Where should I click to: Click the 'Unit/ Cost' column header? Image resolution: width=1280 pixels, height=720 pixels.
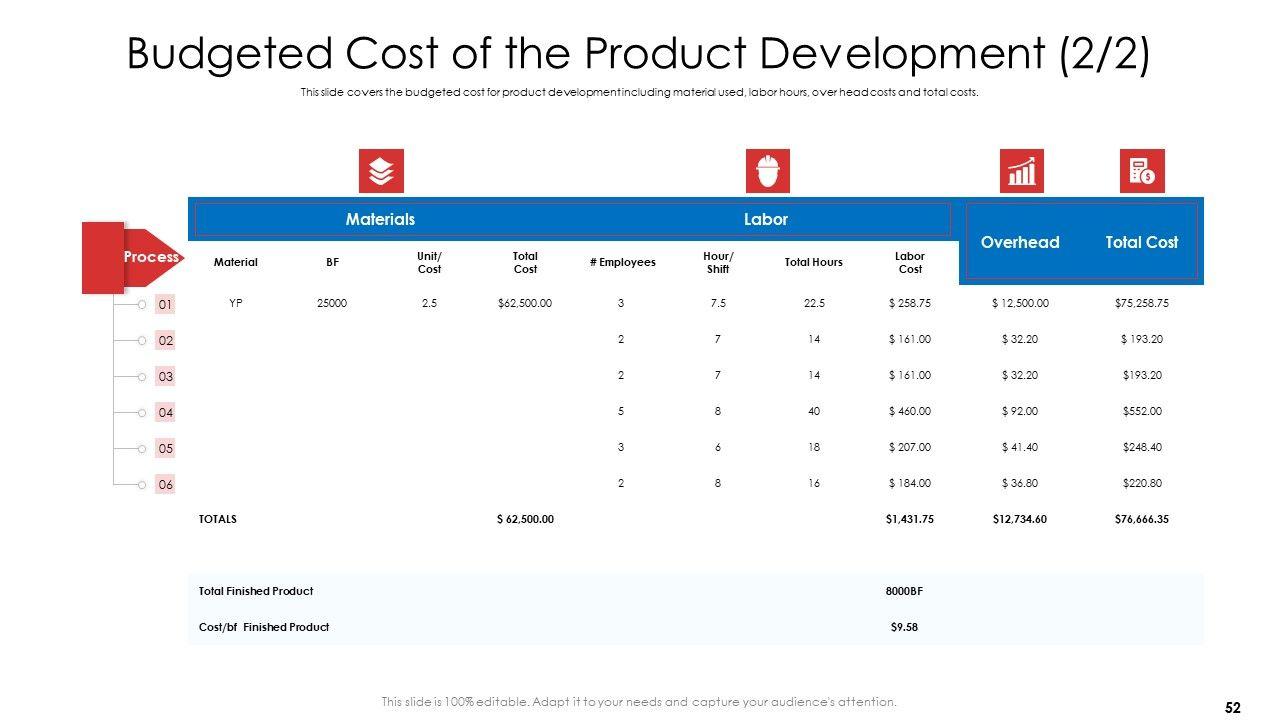429,262
